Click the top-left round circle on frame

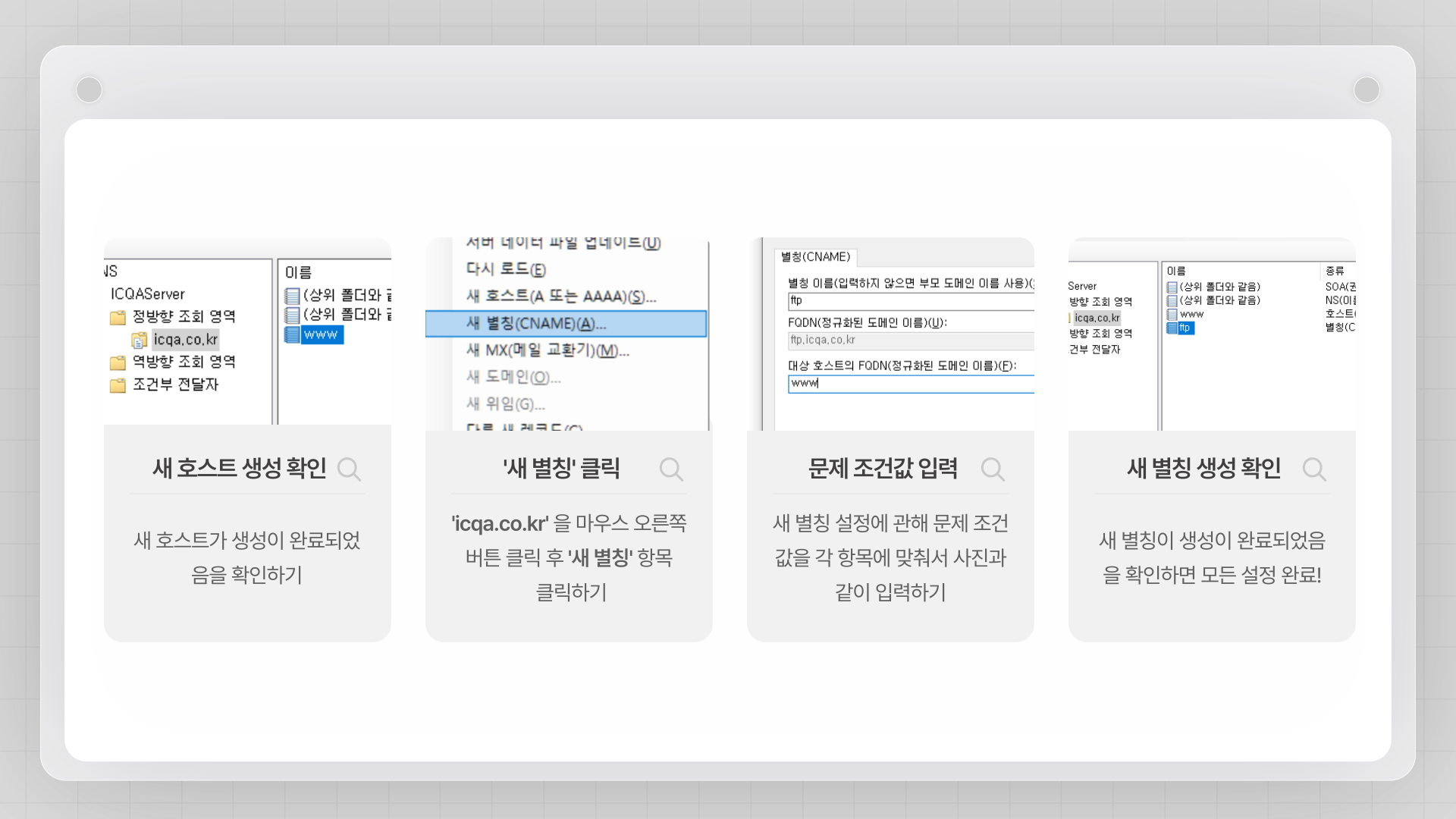tap(89, 89)
